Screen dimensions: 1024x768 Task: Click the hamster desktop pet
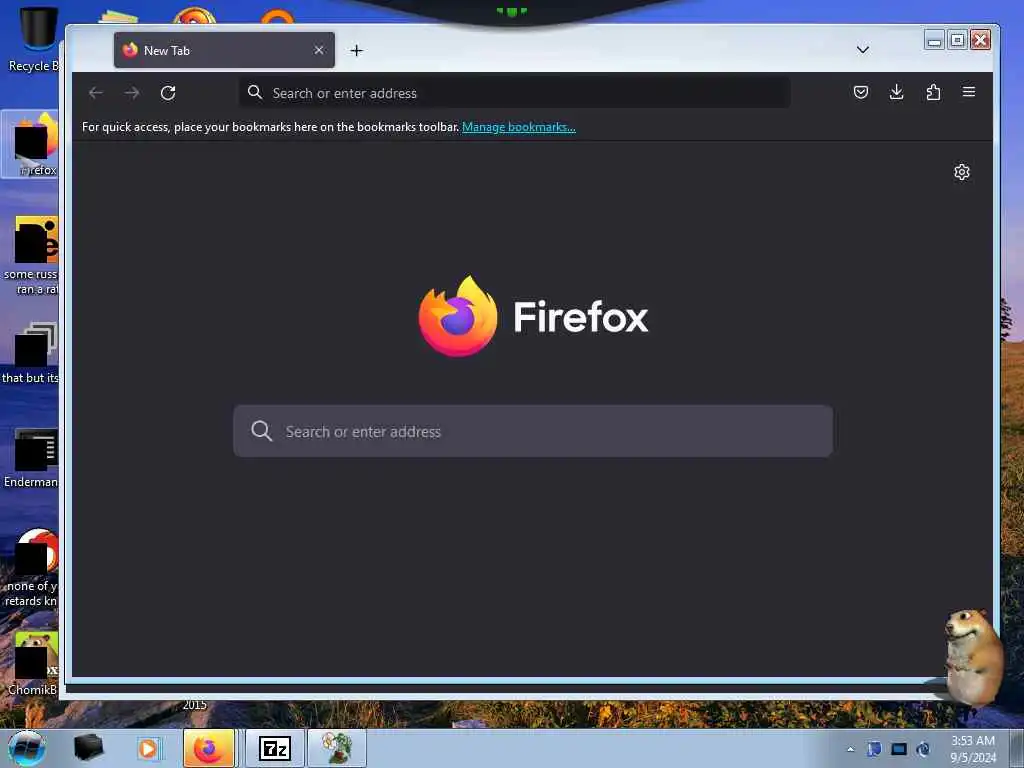click(973, 656)
